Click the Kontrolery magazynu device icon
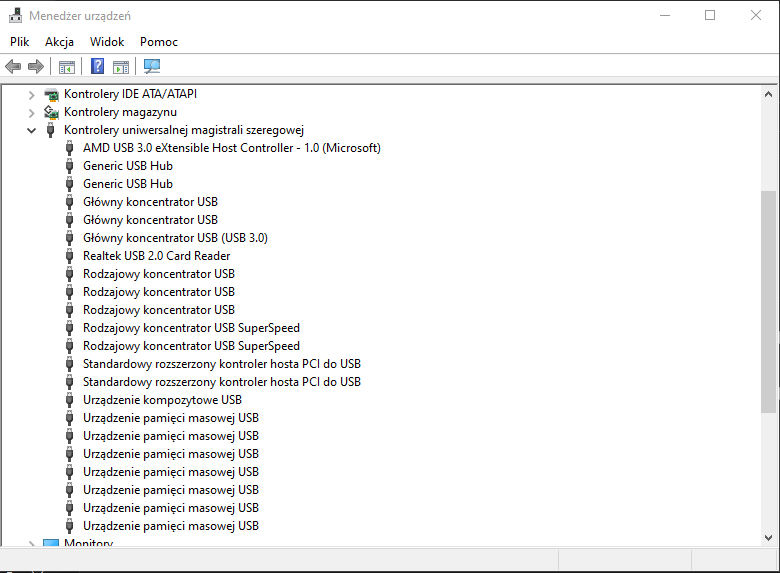Screen dimensions: 780x573 click(x=51, y=112)
